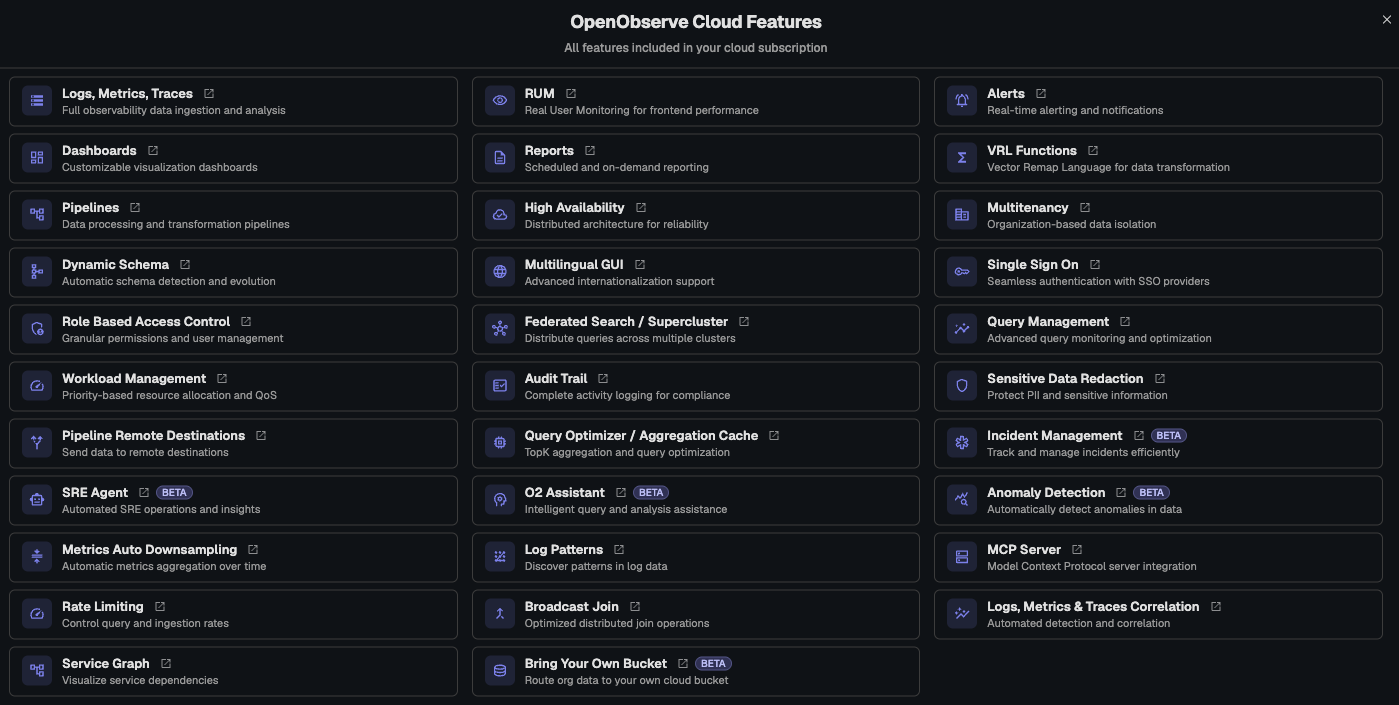This screenshot has height=705, width=1399.
Task: Click the Metrics Auto Downsampling icon
Action: 37,557
